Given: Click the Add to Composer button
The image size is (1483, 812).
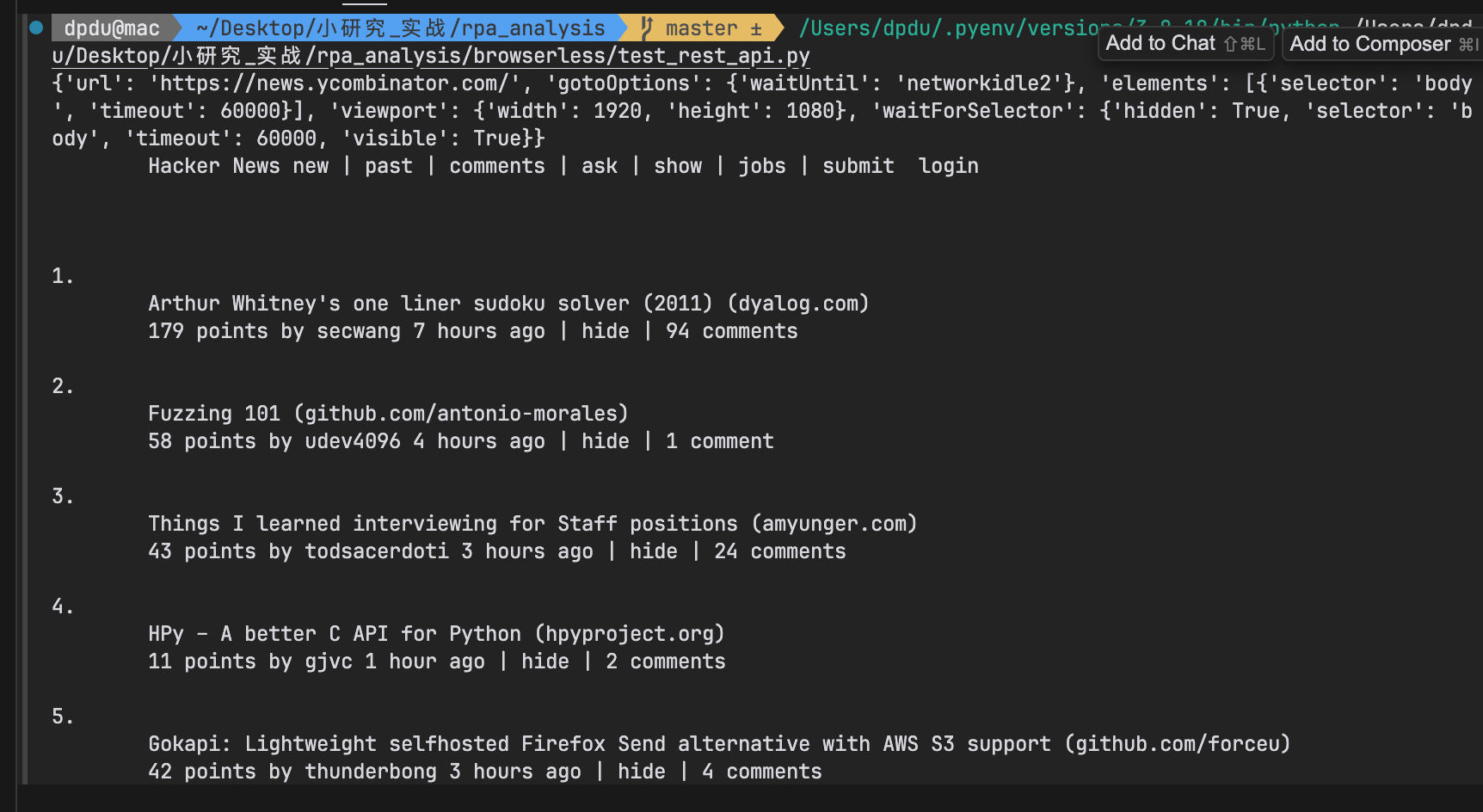Looking at the screenshot, I should (x=1383, y=44).
